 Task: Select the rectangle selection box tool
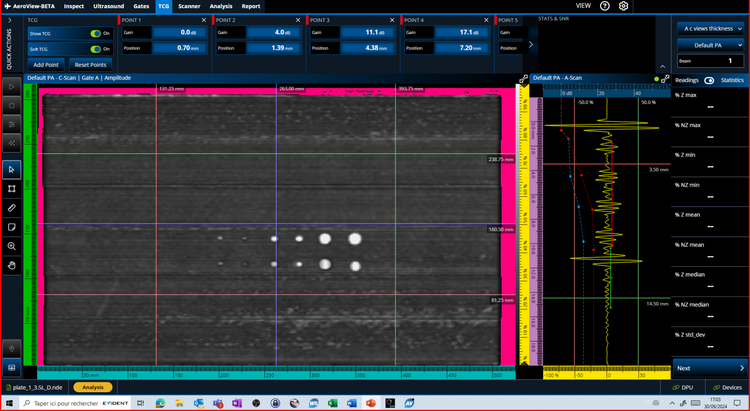pos(11,188)
